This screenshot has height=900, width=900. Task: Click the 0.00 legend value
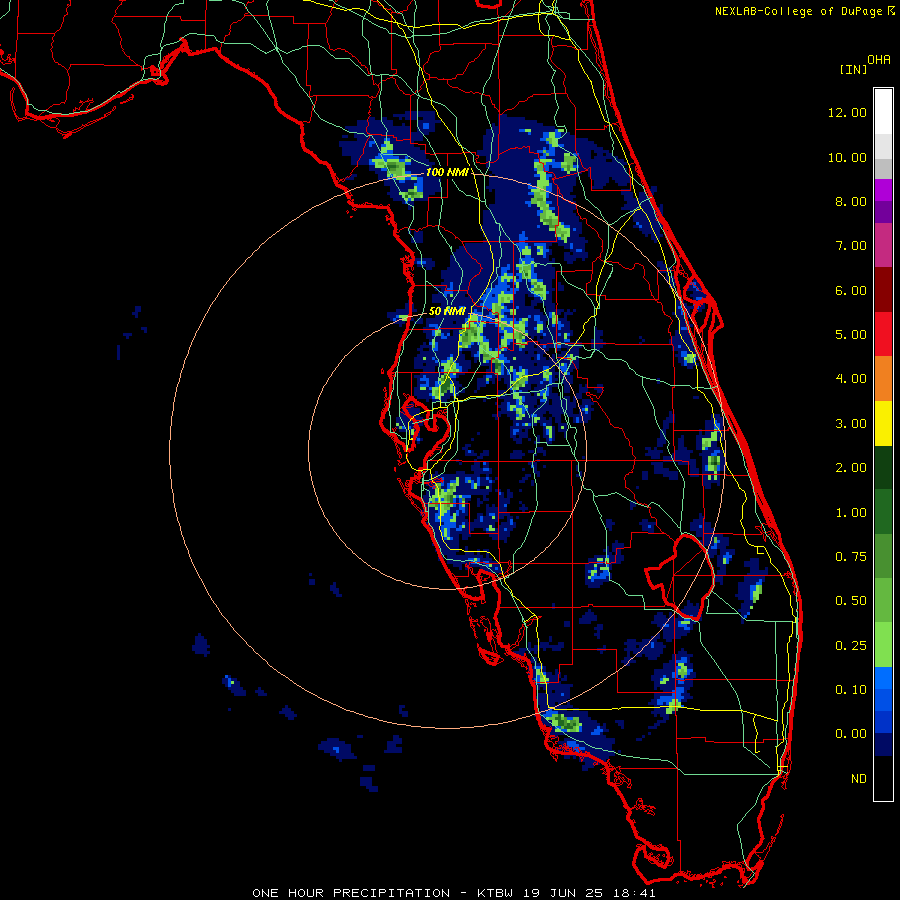[851, 734]
